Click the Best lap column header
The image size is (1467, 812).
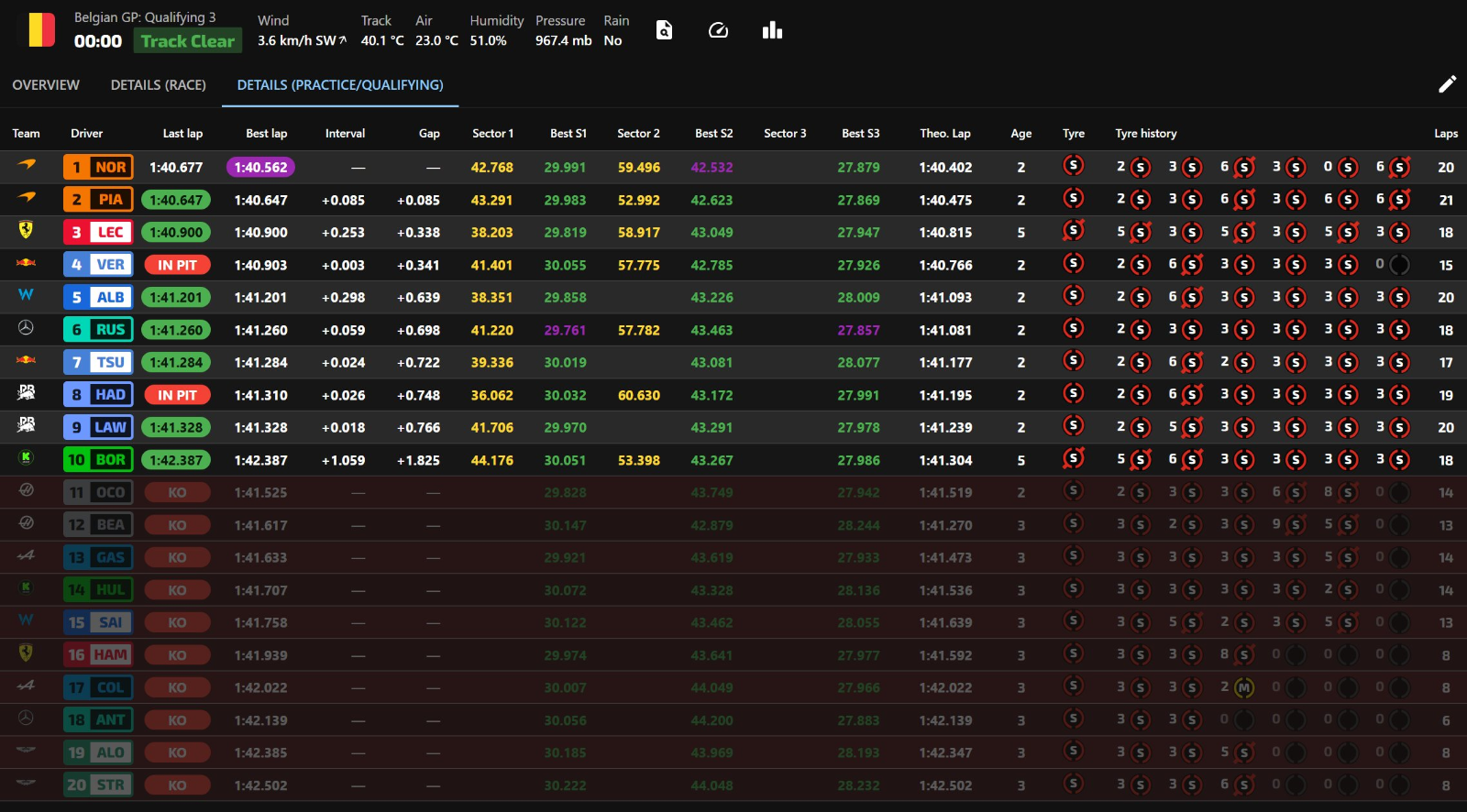click(x=266, y=134)
